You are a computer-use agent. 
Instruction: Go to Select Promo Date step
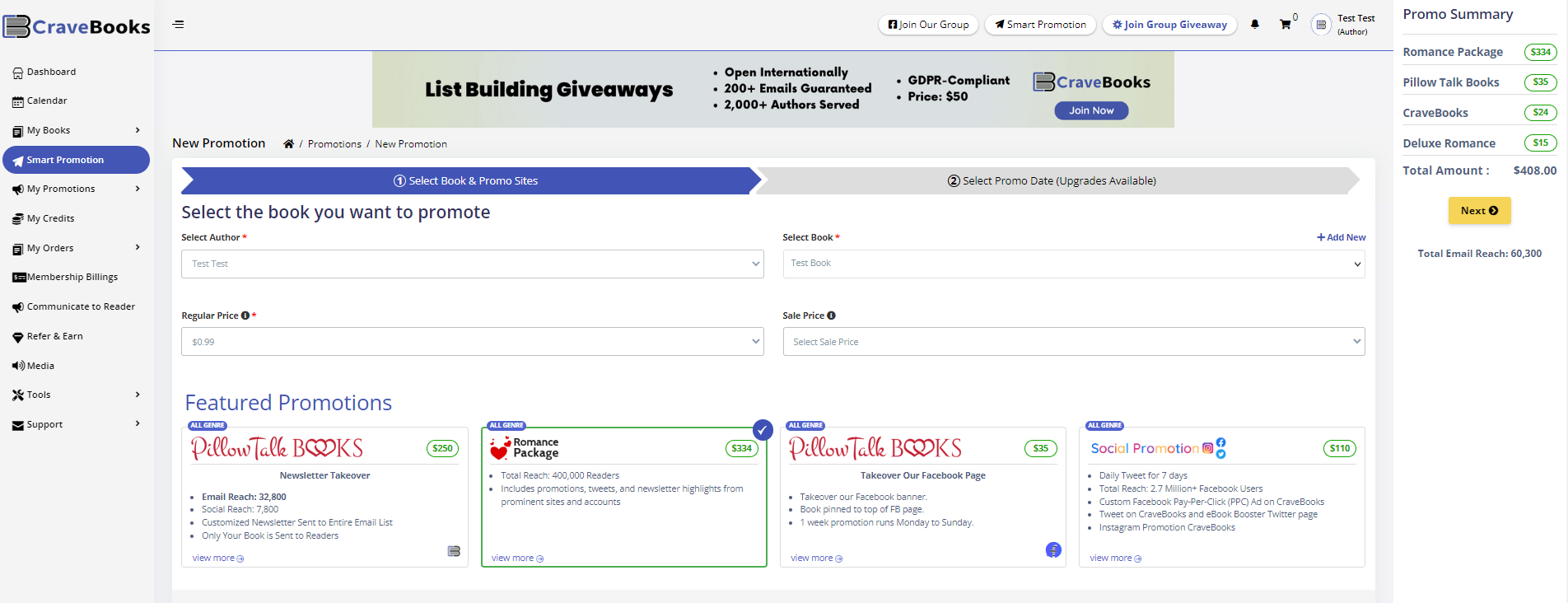click(1052, 180)
